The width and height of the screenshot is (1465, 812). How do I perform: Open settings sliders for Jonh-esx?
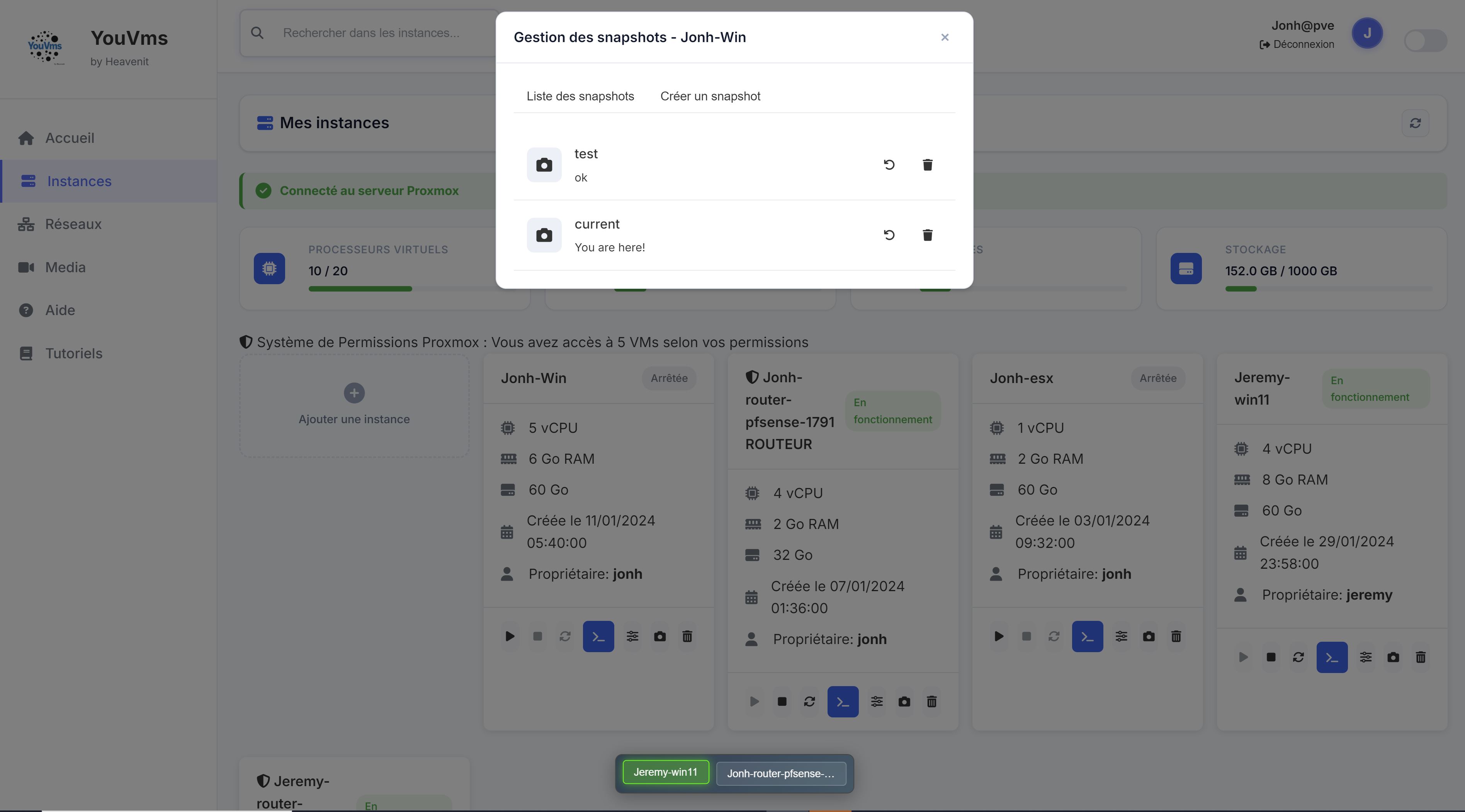1122,636
